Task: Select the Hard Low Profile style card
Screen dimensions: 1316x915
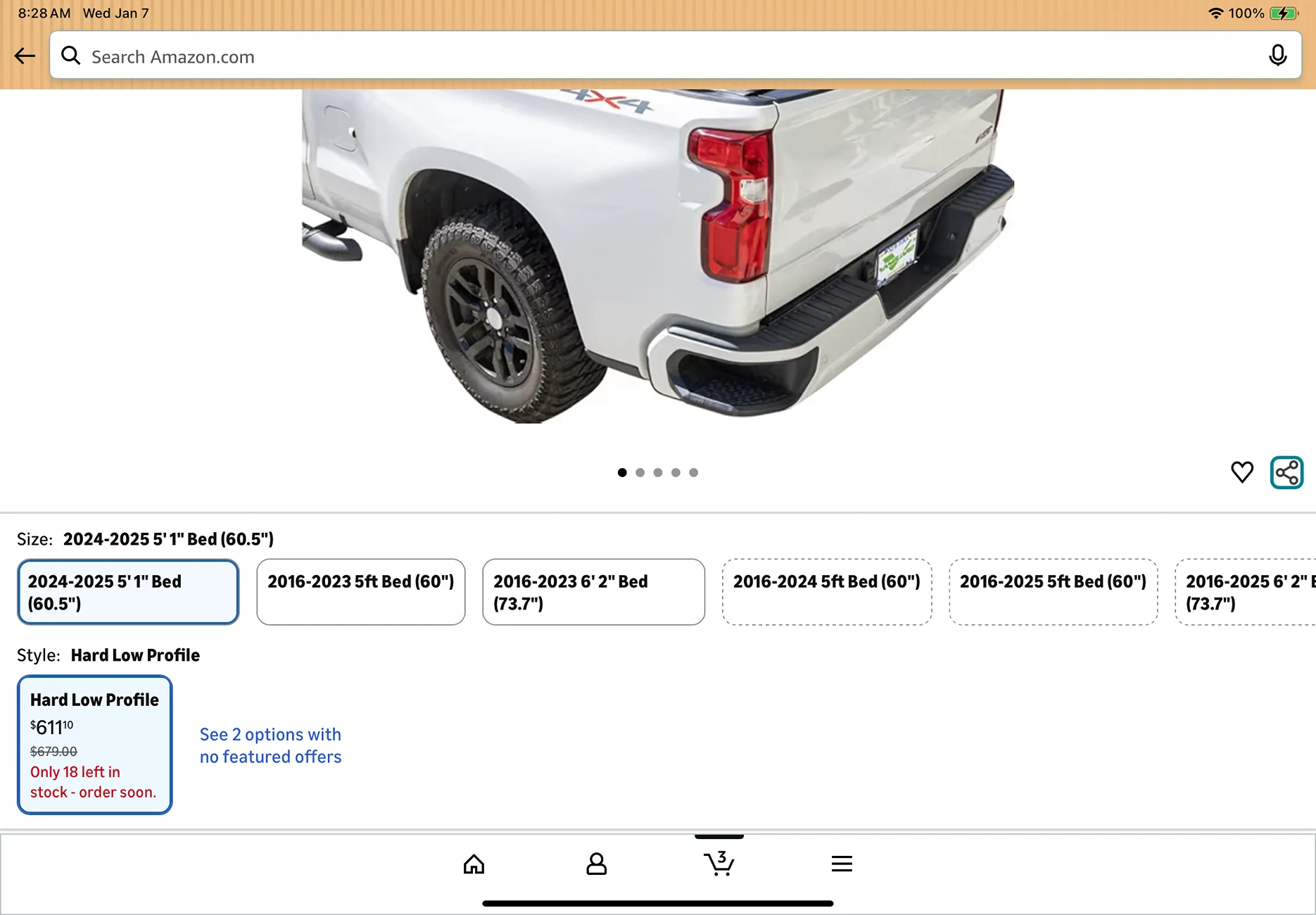Action: (94, 745)
